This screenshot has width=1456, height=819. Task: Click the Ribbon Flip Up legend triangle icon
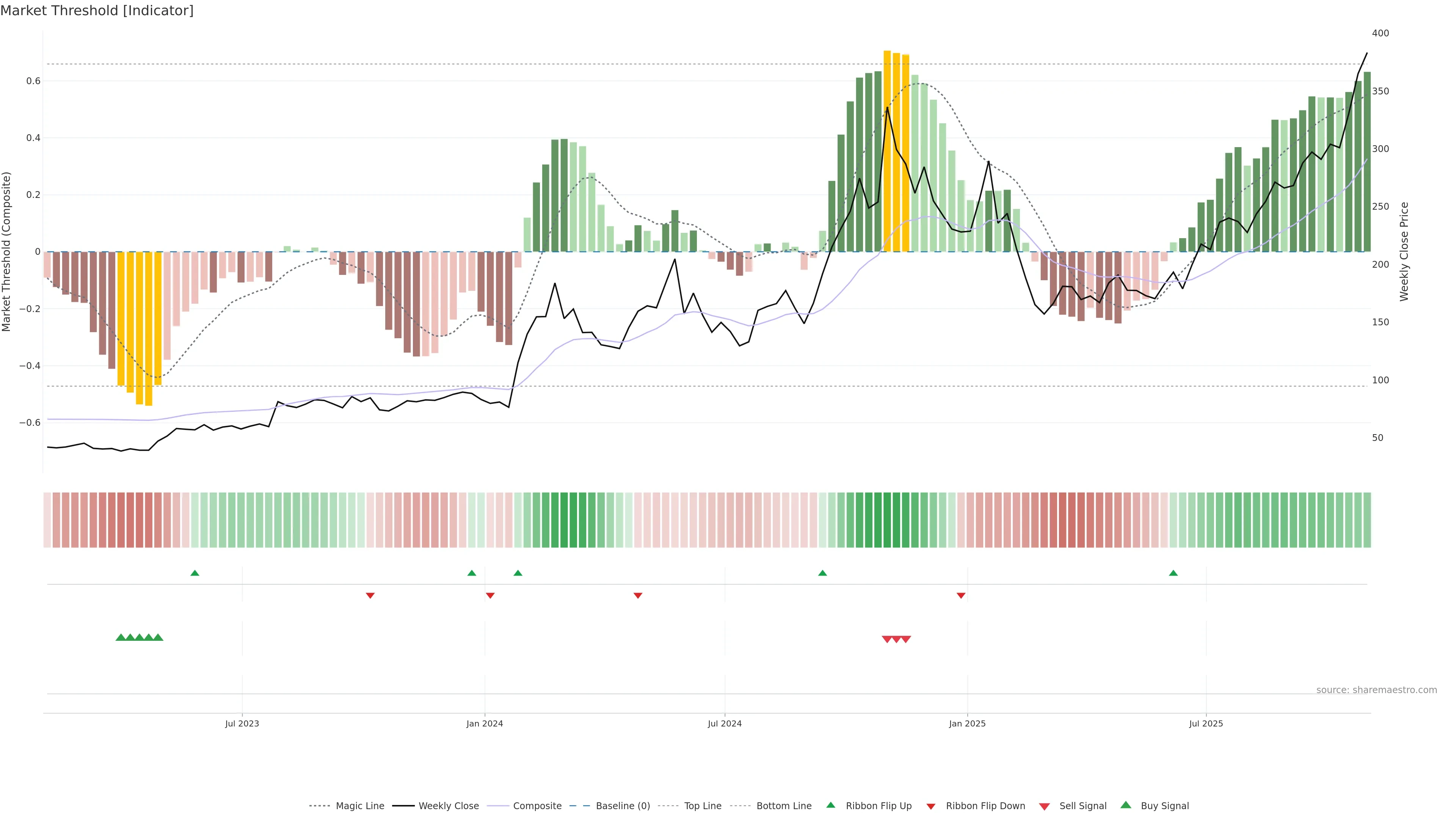[x=830, y=805]
